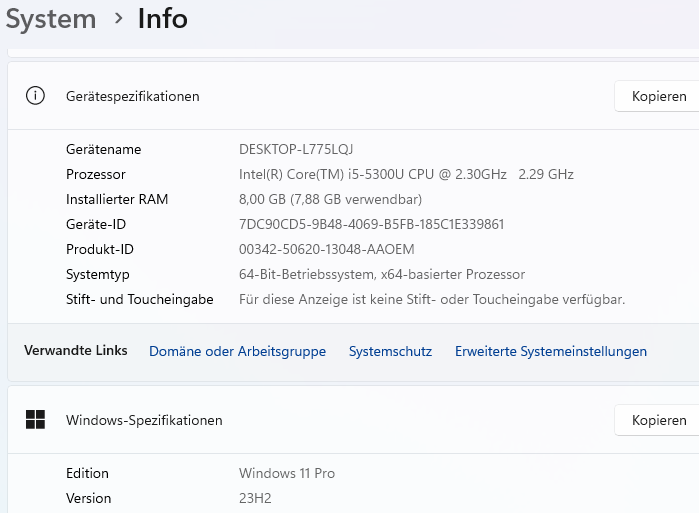The image size is (699, 513).
Task: Open the Systemschutz link
Action: tap(390, 351)
